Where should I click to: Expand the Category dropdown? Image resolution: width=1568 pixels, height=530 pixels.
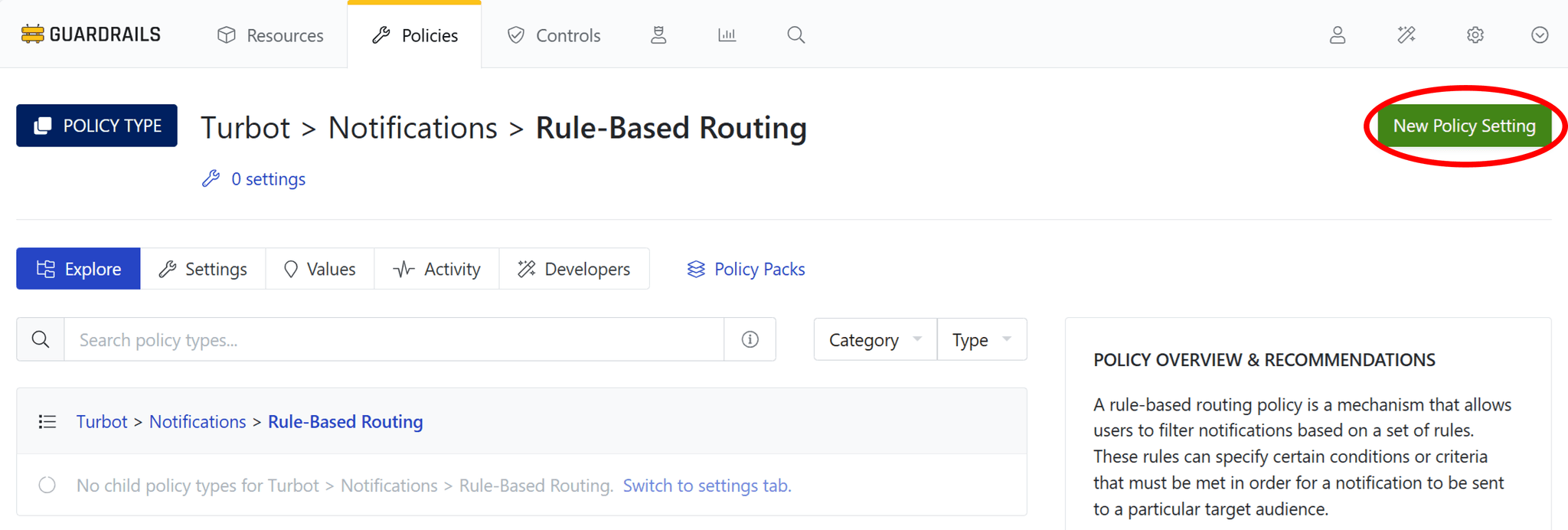coord(875,339)
